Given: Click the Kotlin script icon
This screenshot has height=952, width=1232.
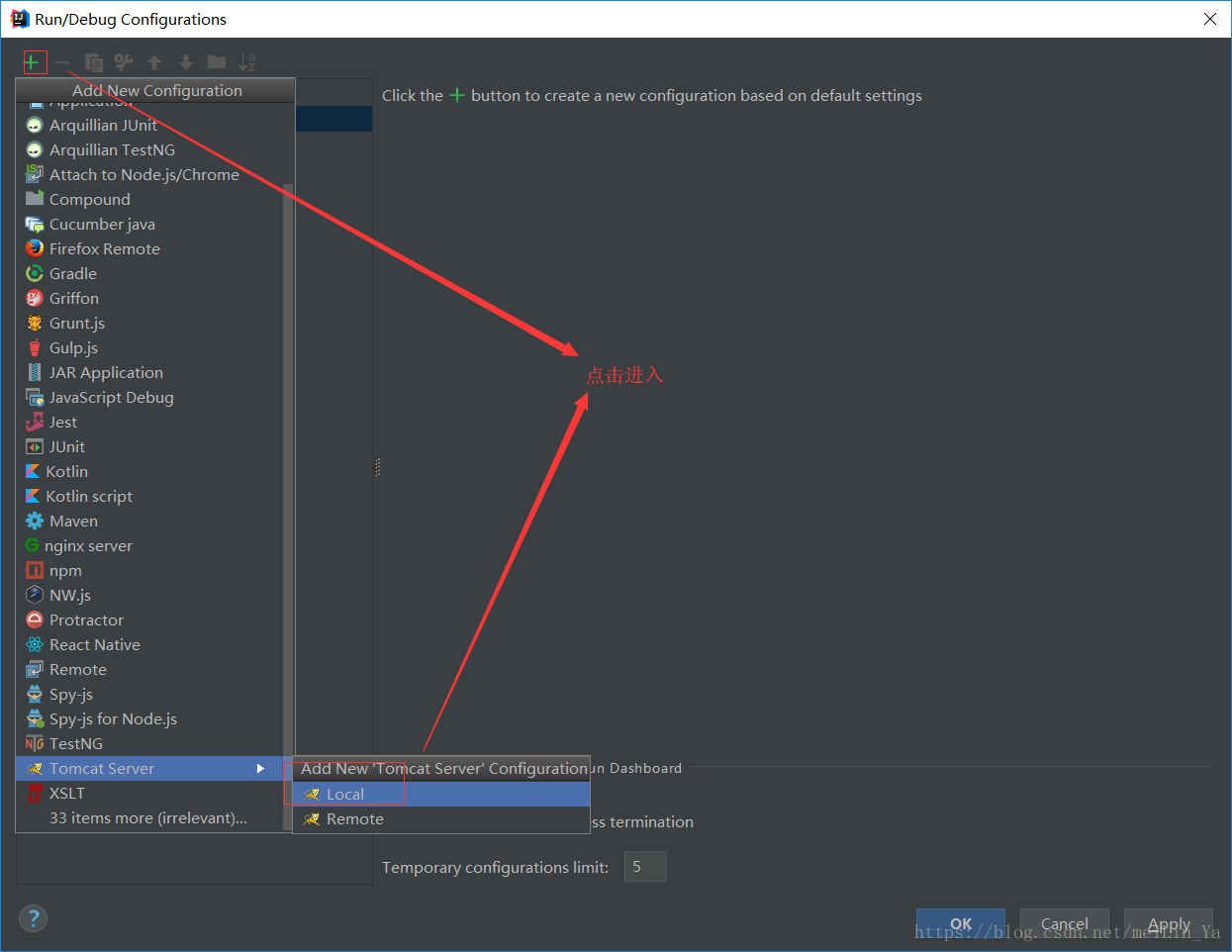Looking at the screenshot, I should [x=33, y=496].
